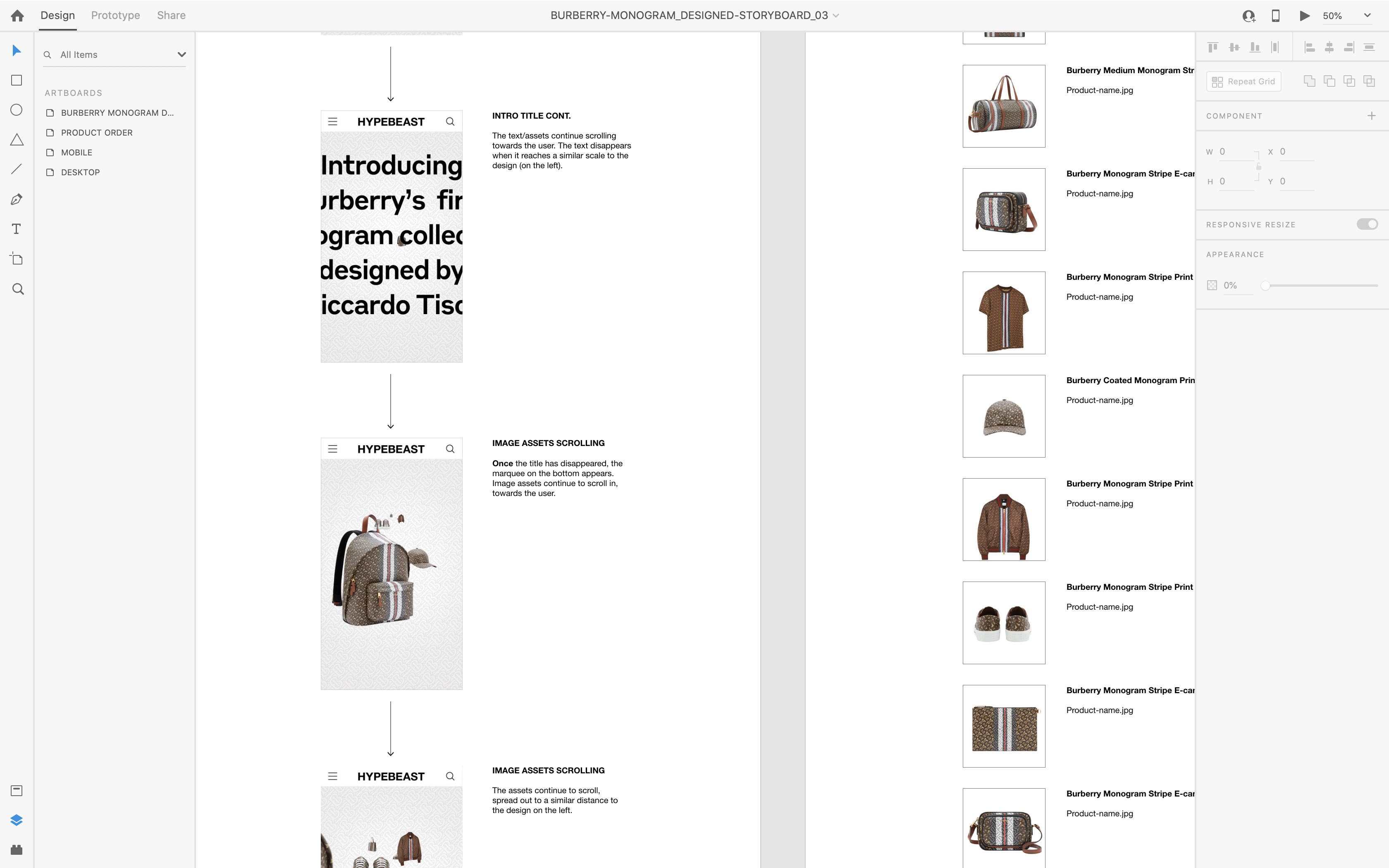Viewport: 1389px width, 868px height.
Task: Select the Polygon tool
Action: click(17, 140)
